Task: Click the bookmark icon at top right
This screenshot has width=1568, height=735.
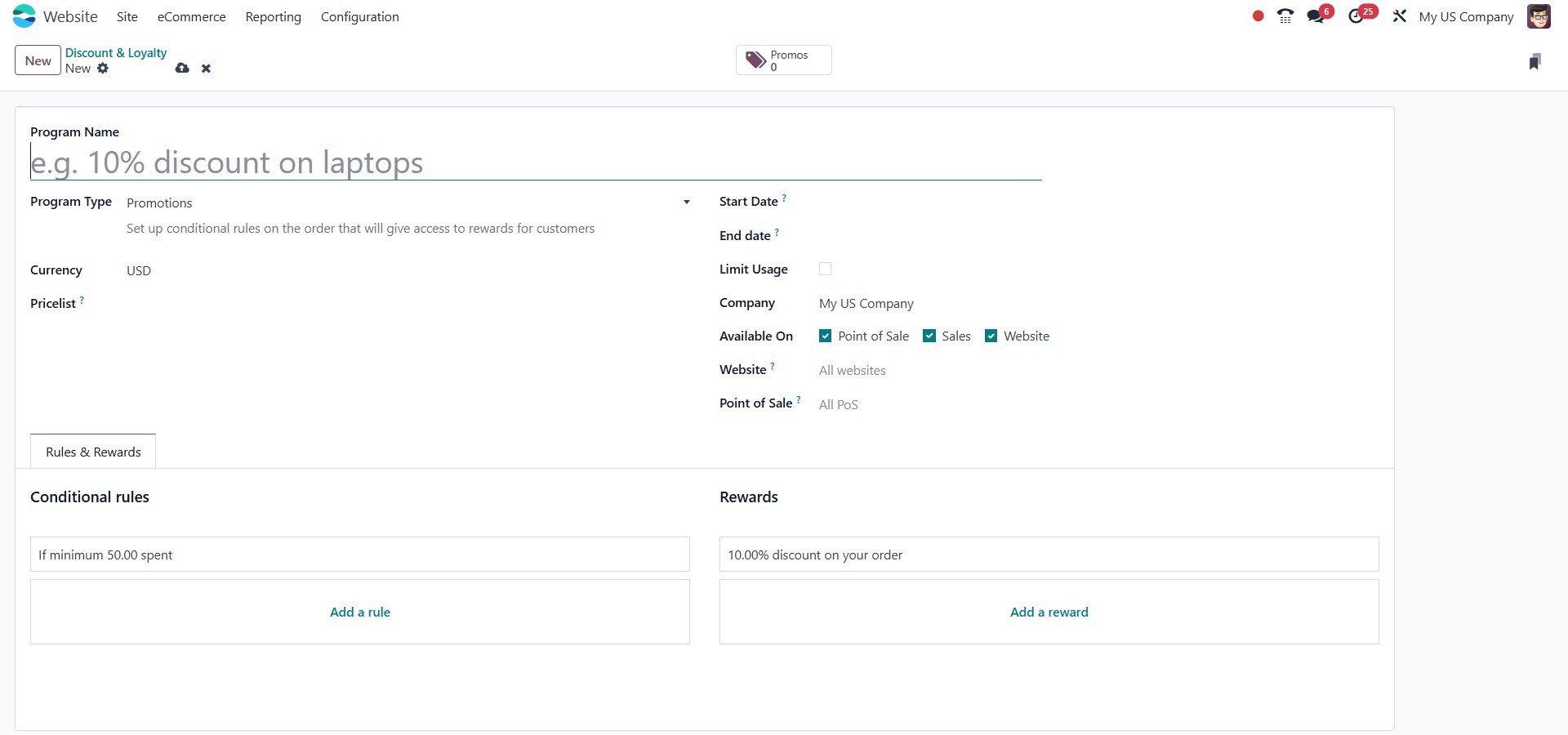Action: (x=1535, y=61)
